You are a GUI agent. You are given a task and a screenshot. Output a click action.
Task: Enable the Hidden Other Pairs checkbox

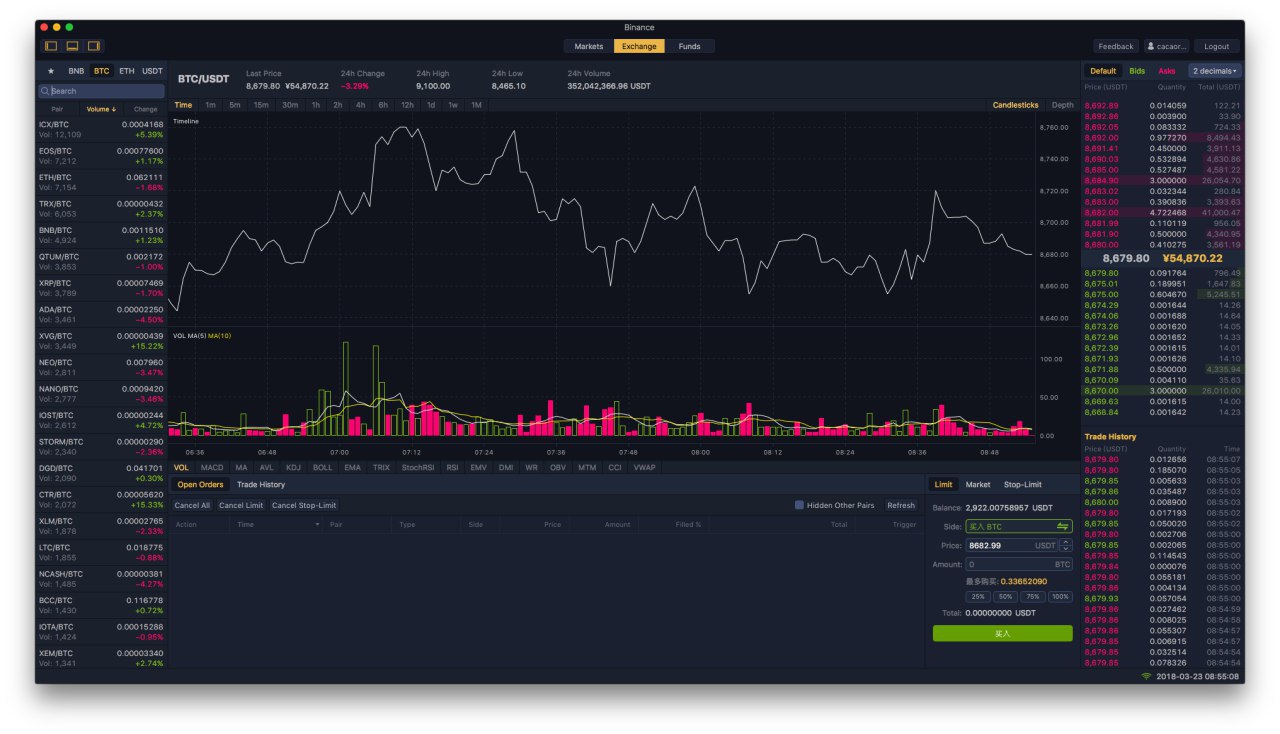(x=799, y=505)
